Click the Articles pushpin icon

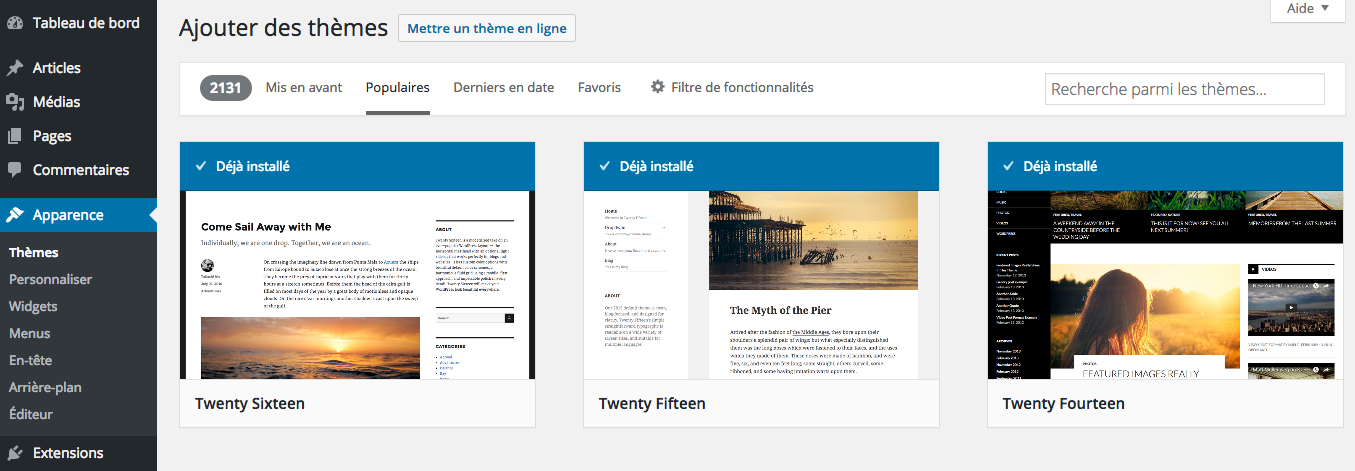[x=15, y=68]
